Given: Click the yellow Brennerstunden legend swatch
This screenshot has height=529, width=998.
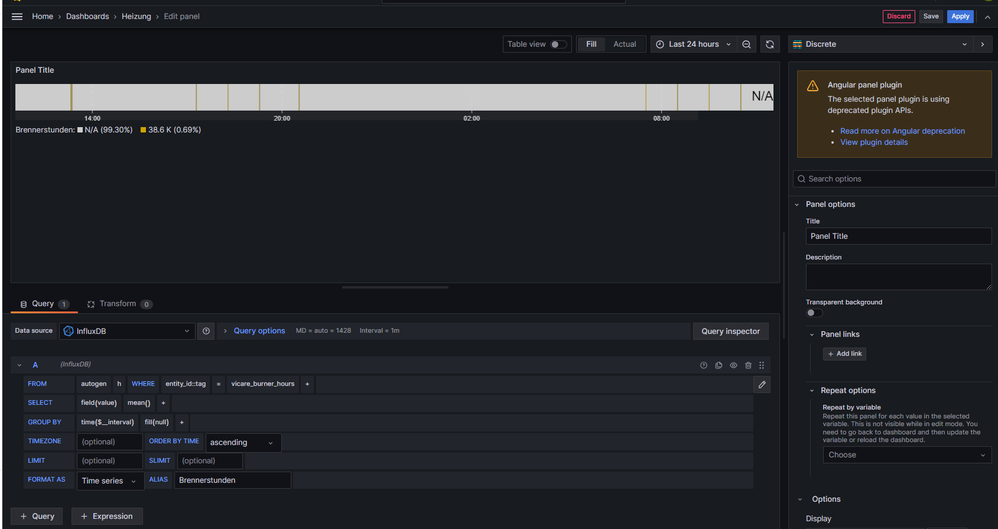Looking at the screenshot, I should click(143, 130).
